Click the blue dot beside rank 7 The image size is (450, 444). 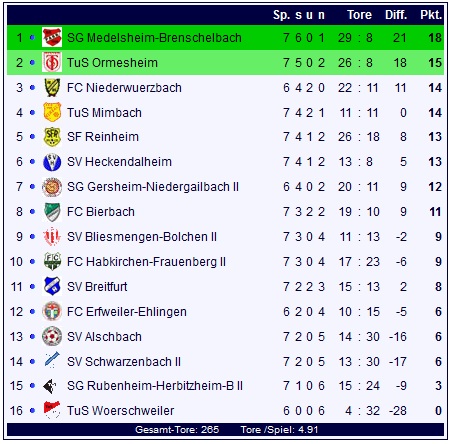pos(32,187)
